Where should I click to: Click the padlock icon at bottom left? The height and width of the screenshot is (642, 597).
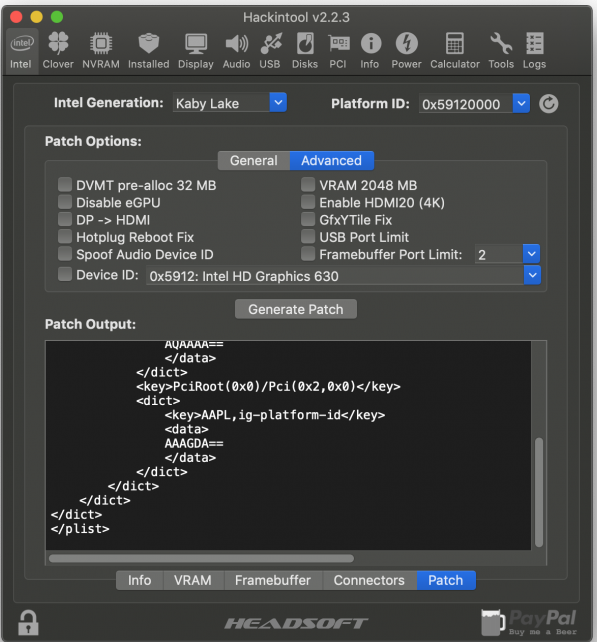pyautogui.click(x=28, y=623)
